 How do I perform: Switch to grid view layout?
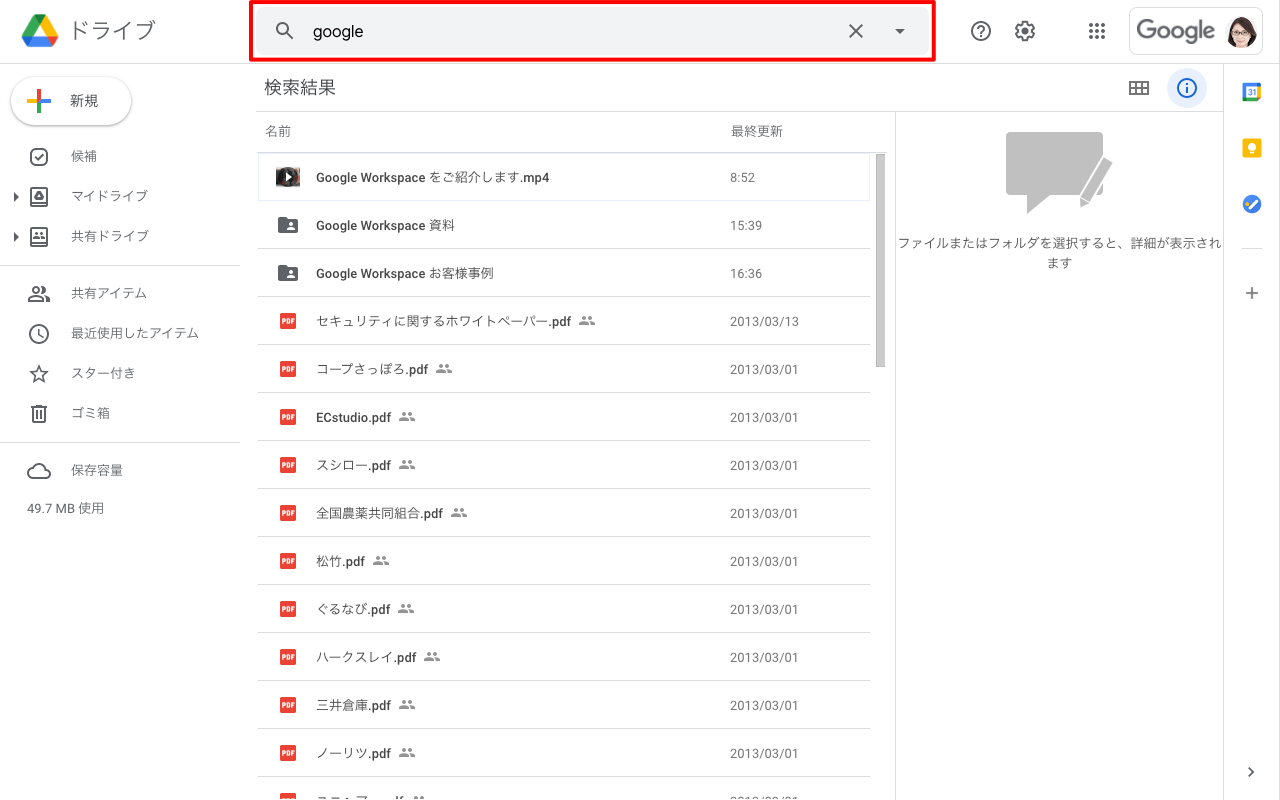(1139, 88)
